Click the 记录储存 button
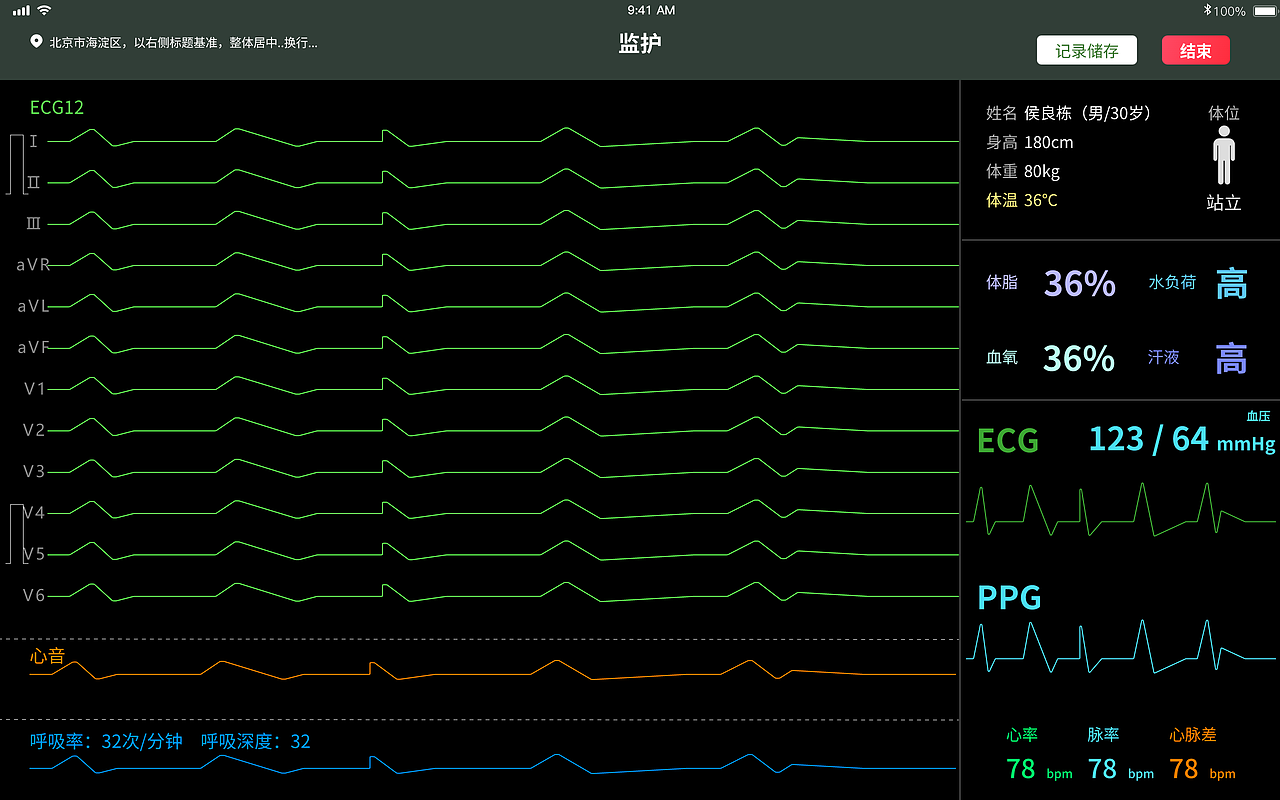This screenshot has height=800, width=1280. click(1087, 50)
